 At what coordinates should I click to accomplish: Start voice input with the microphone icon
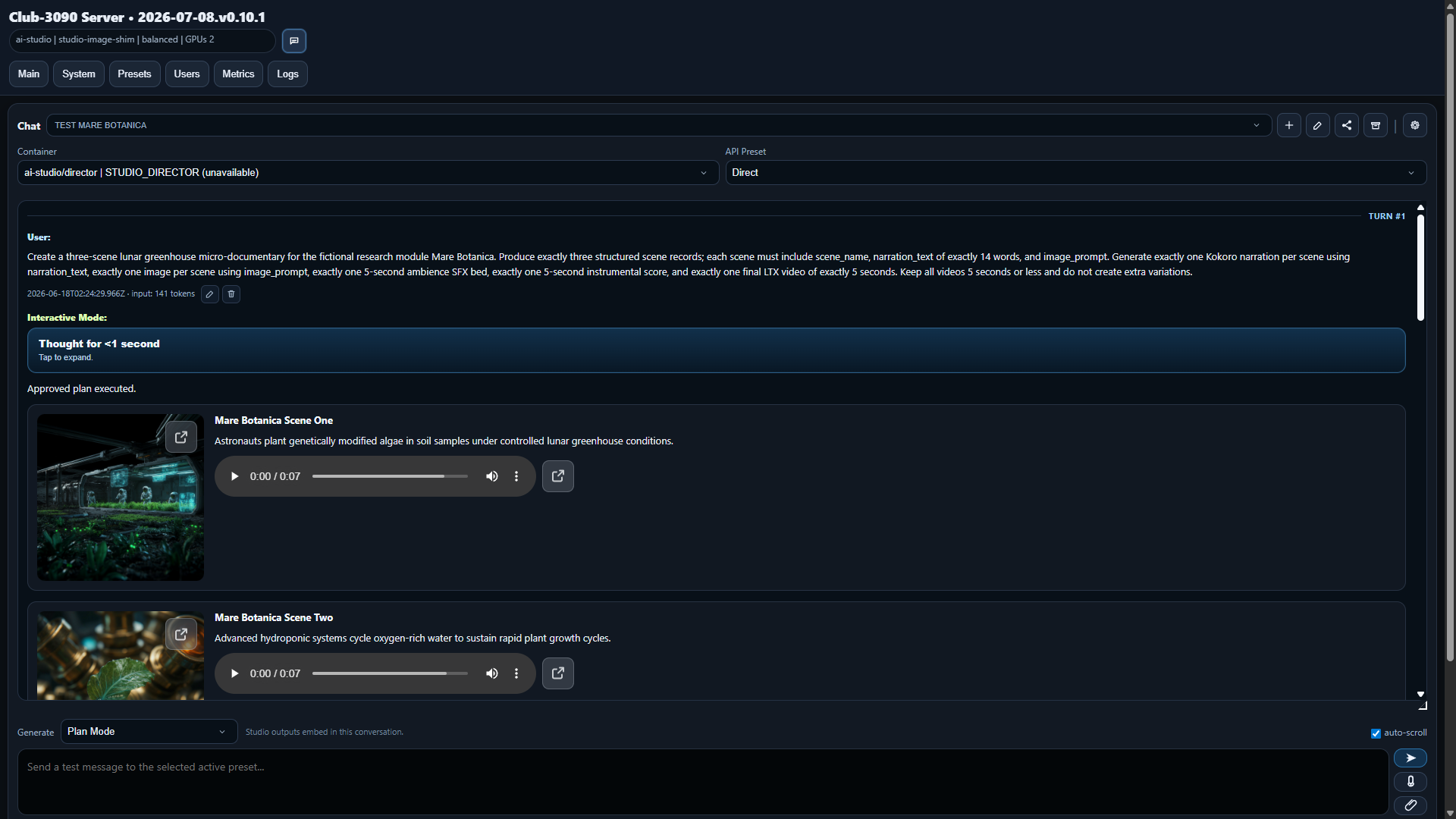1410,782
